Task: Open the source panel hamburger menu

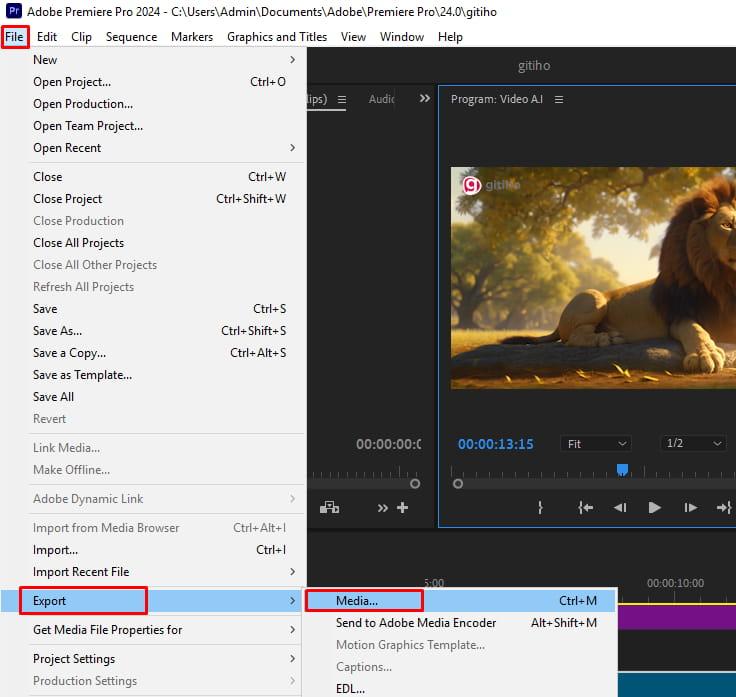Action: (x=342, y=100)
